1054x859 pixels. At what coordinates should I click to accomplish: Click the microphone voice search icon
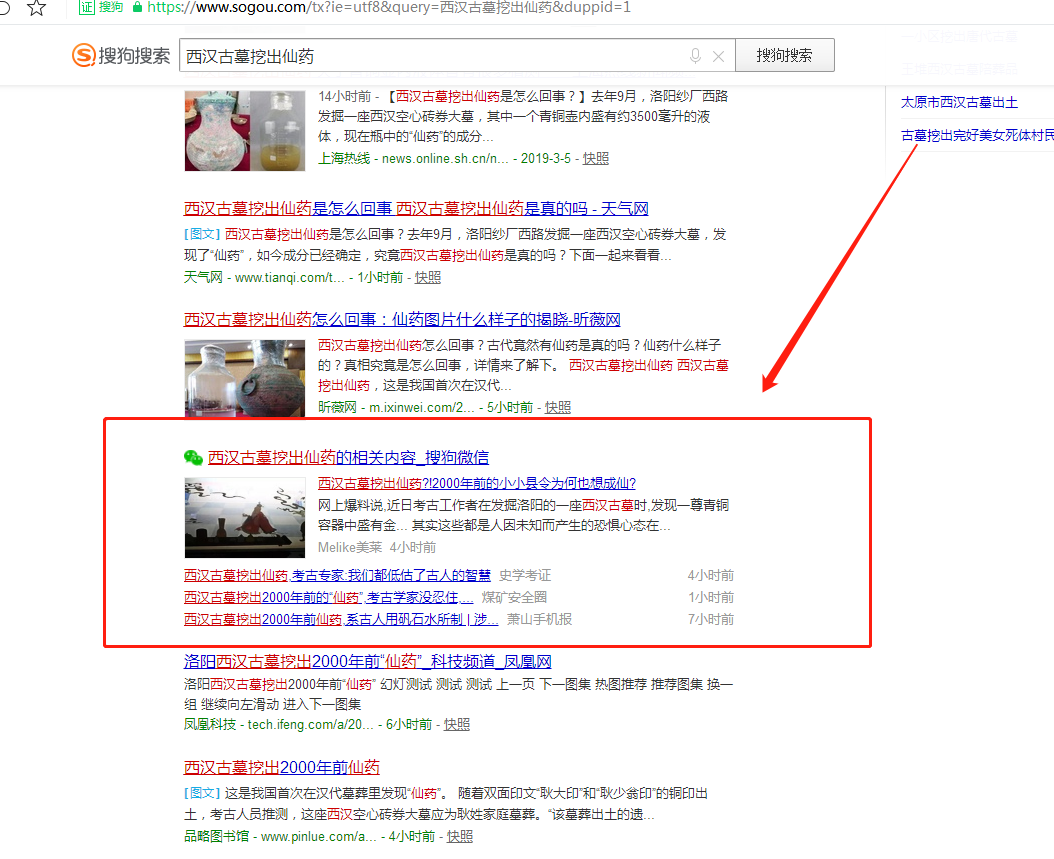pyautogui.click(x=695, y=56)
